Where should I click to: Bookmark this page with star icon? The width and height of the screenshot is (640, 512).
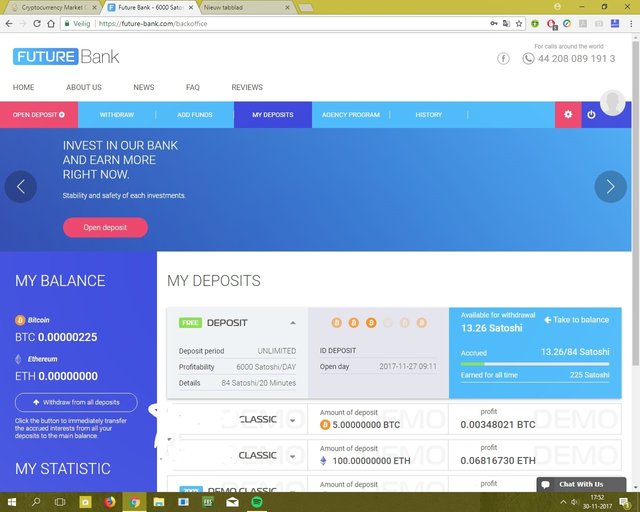point(519,24)
